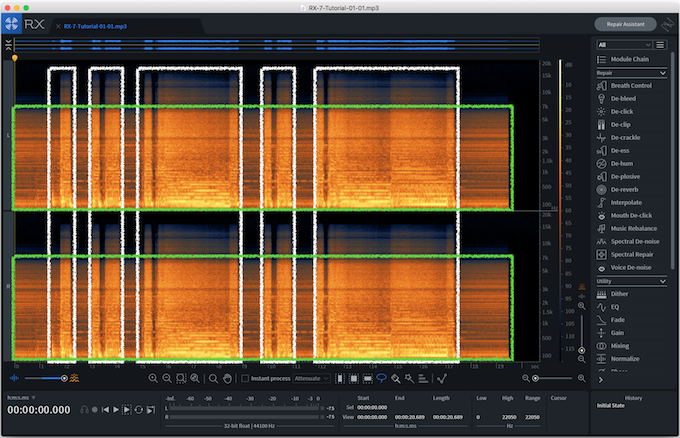
Task: Select the Harmonics selection tool
Action: click(423, 379)
